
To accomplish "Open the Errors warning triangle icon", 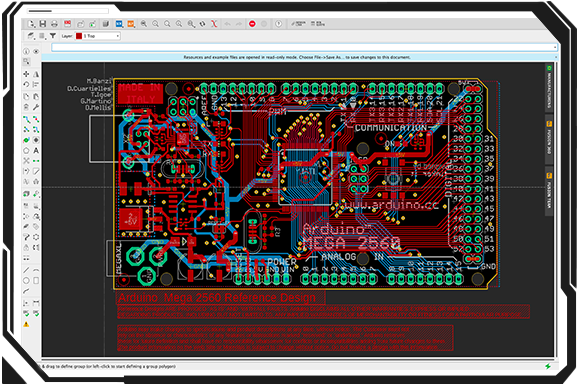I will tap(26, 324).
